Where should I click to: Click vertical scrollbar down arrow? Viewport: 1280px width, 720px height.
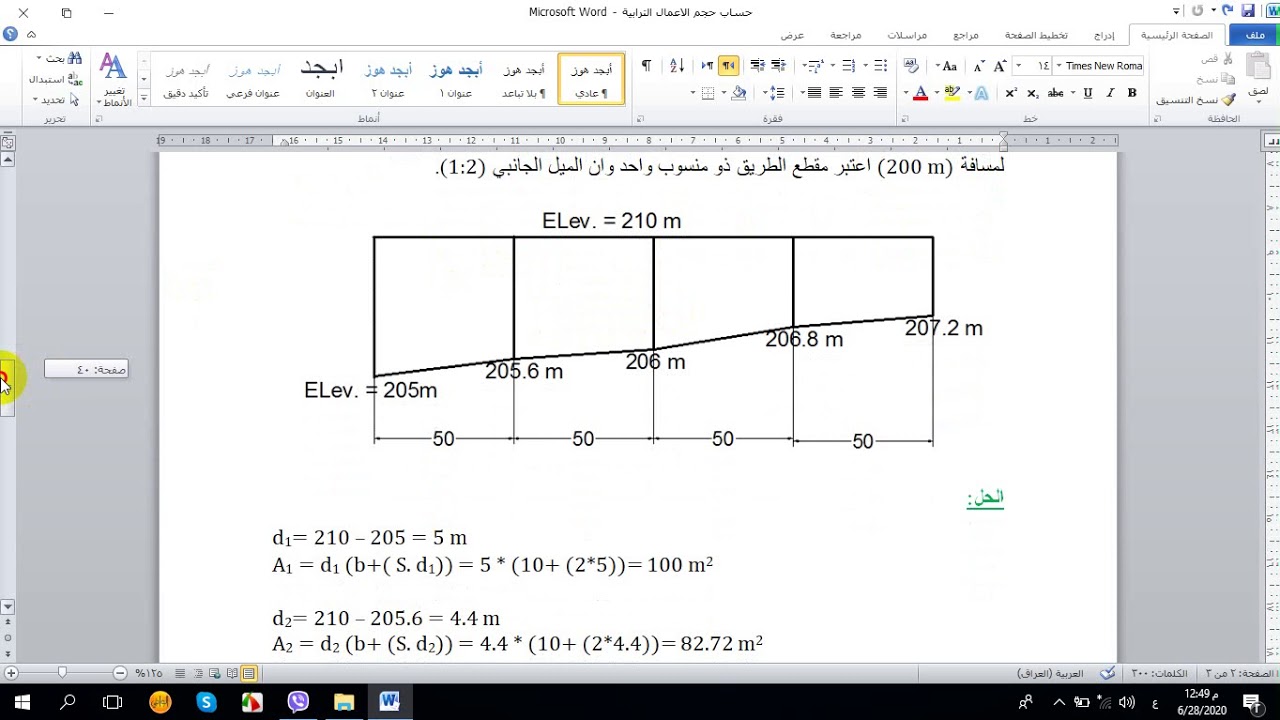(x=7, y=607)
